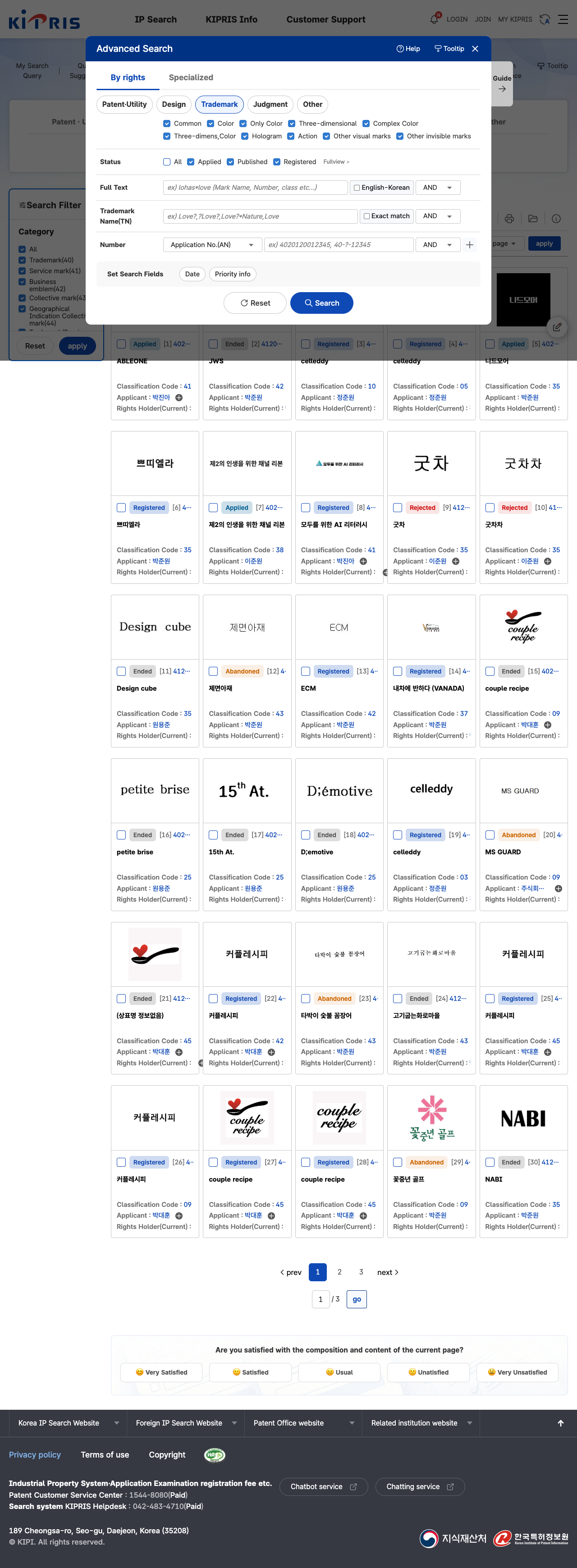
Task: Uncheck the Hologram trademark type
Action: (x=245, y=136)
